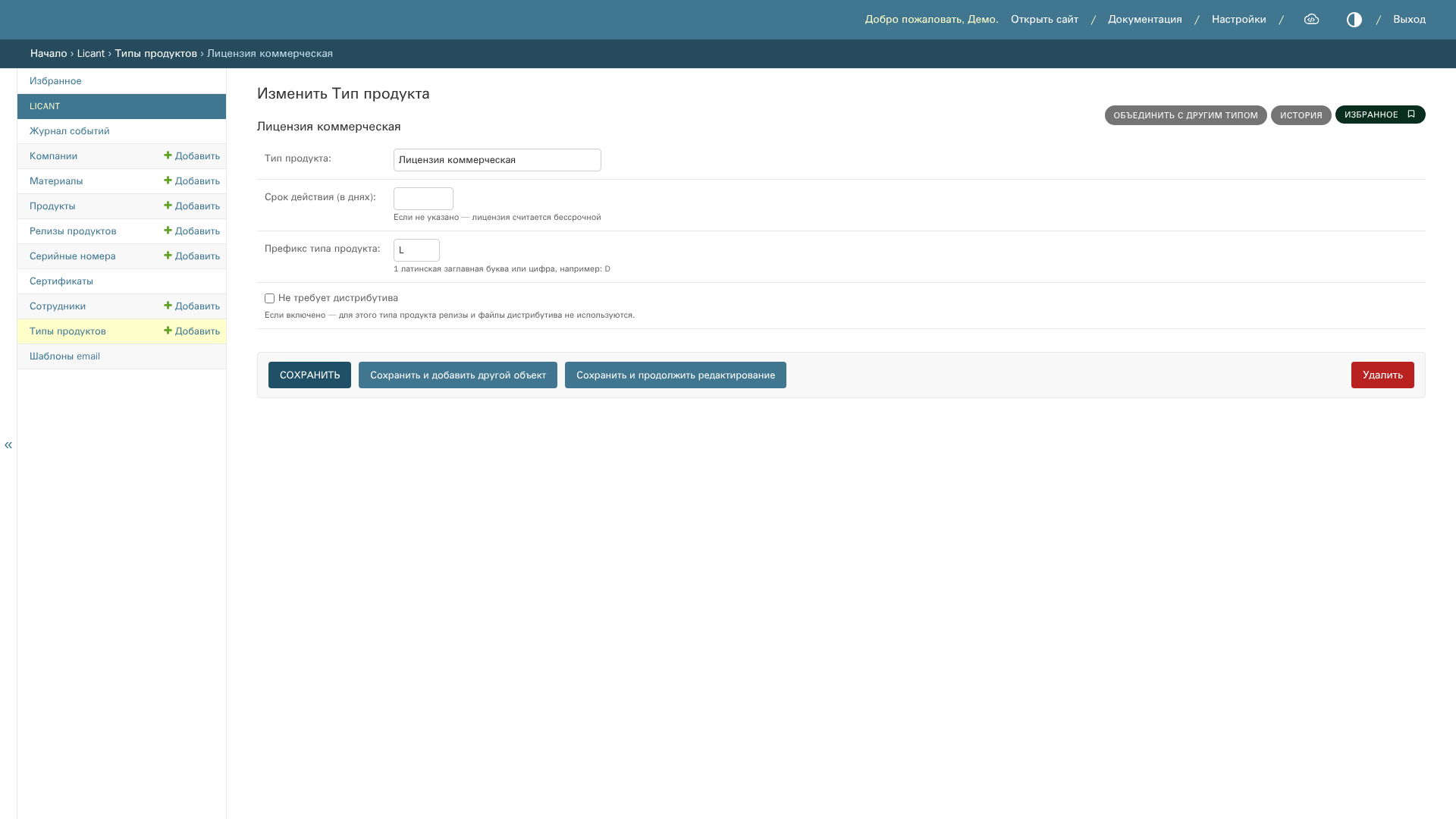Click the Licant breadcrumb link
The image size is (1456, 819).
click(91, 54)
